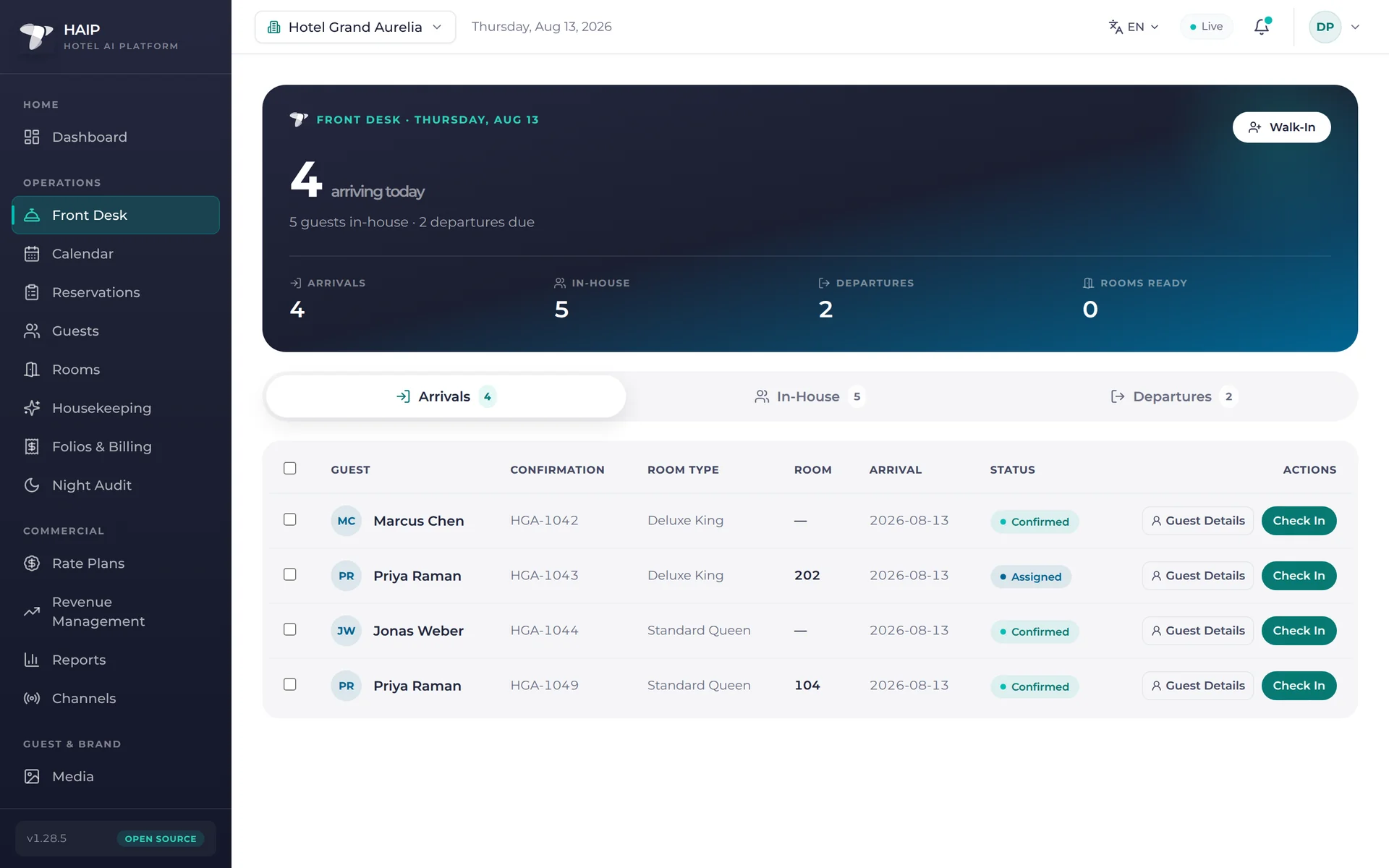The height and width of the screenshot is (868, 1389).
Task: Click Revenue Management trend icon
Action: click(32, 612)
